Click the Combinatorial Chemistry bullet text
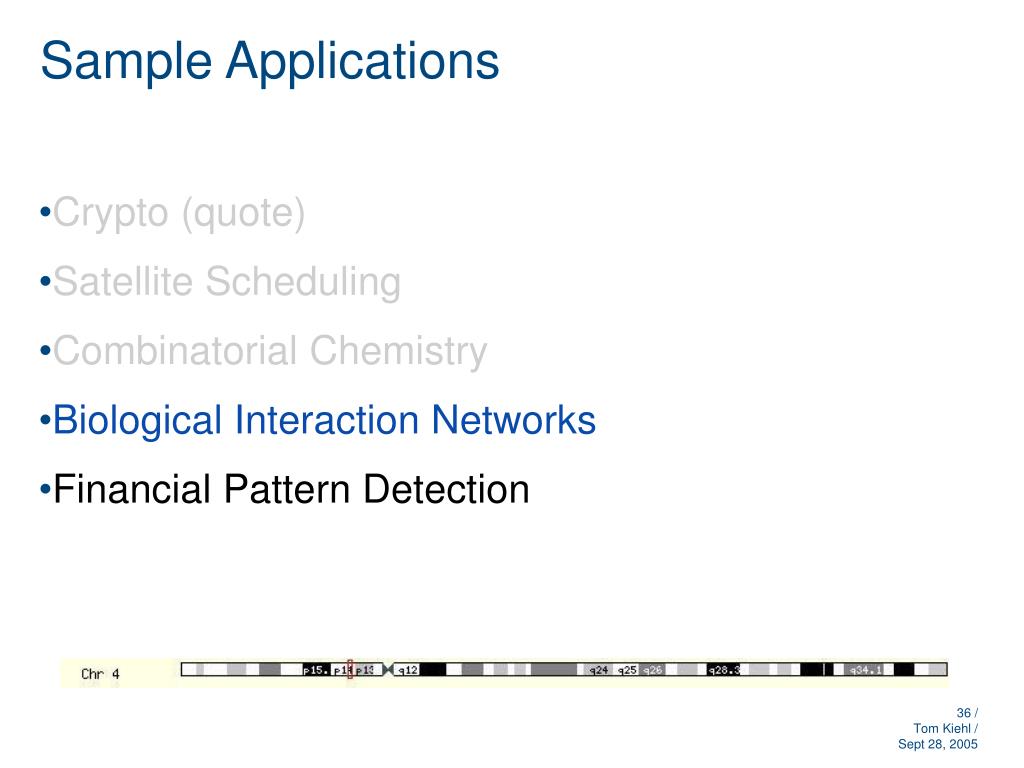1024x768 pixels. (270, 351)
